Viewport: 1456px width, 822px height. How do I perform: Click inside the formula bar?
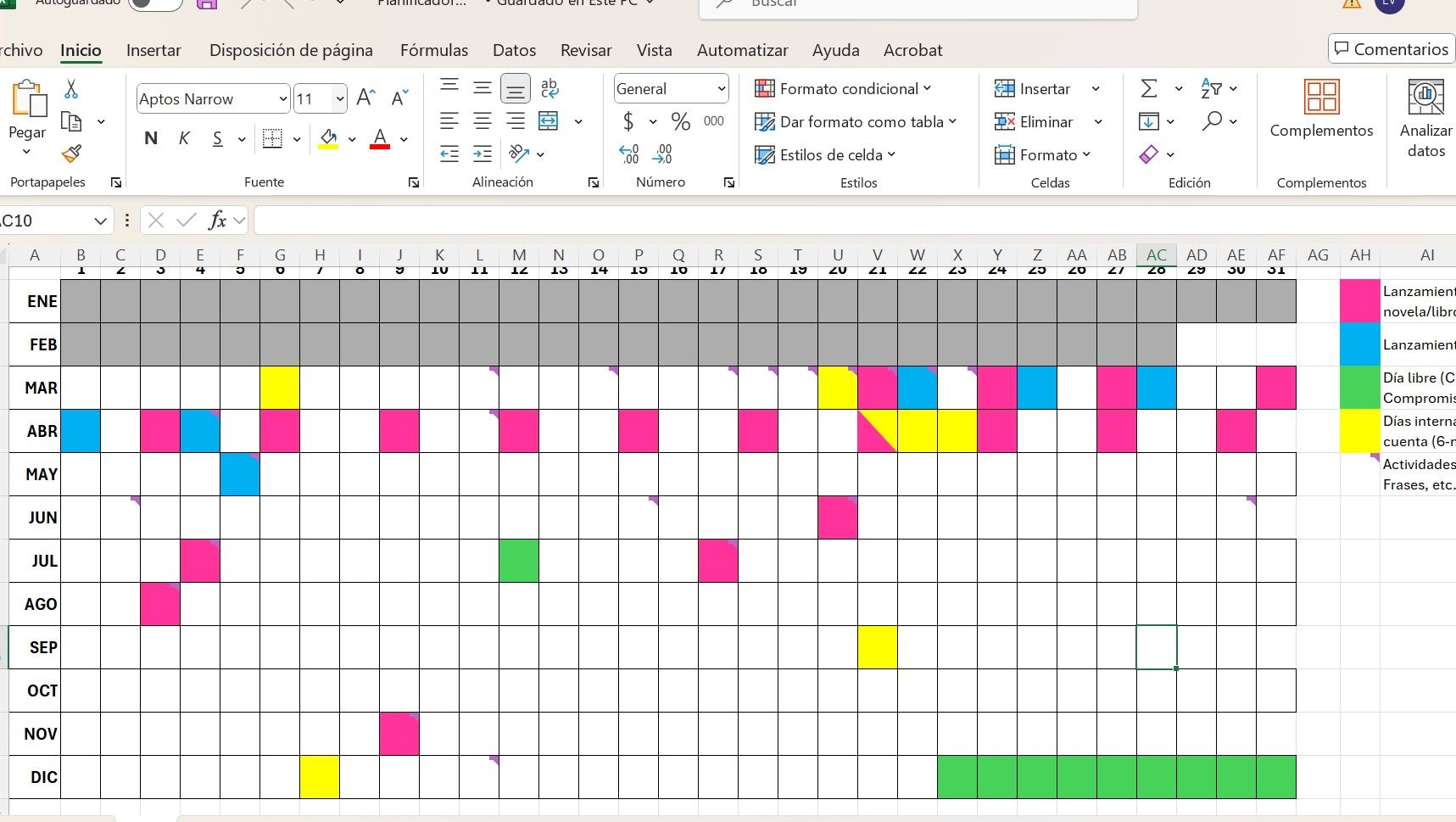coord(854,221)
